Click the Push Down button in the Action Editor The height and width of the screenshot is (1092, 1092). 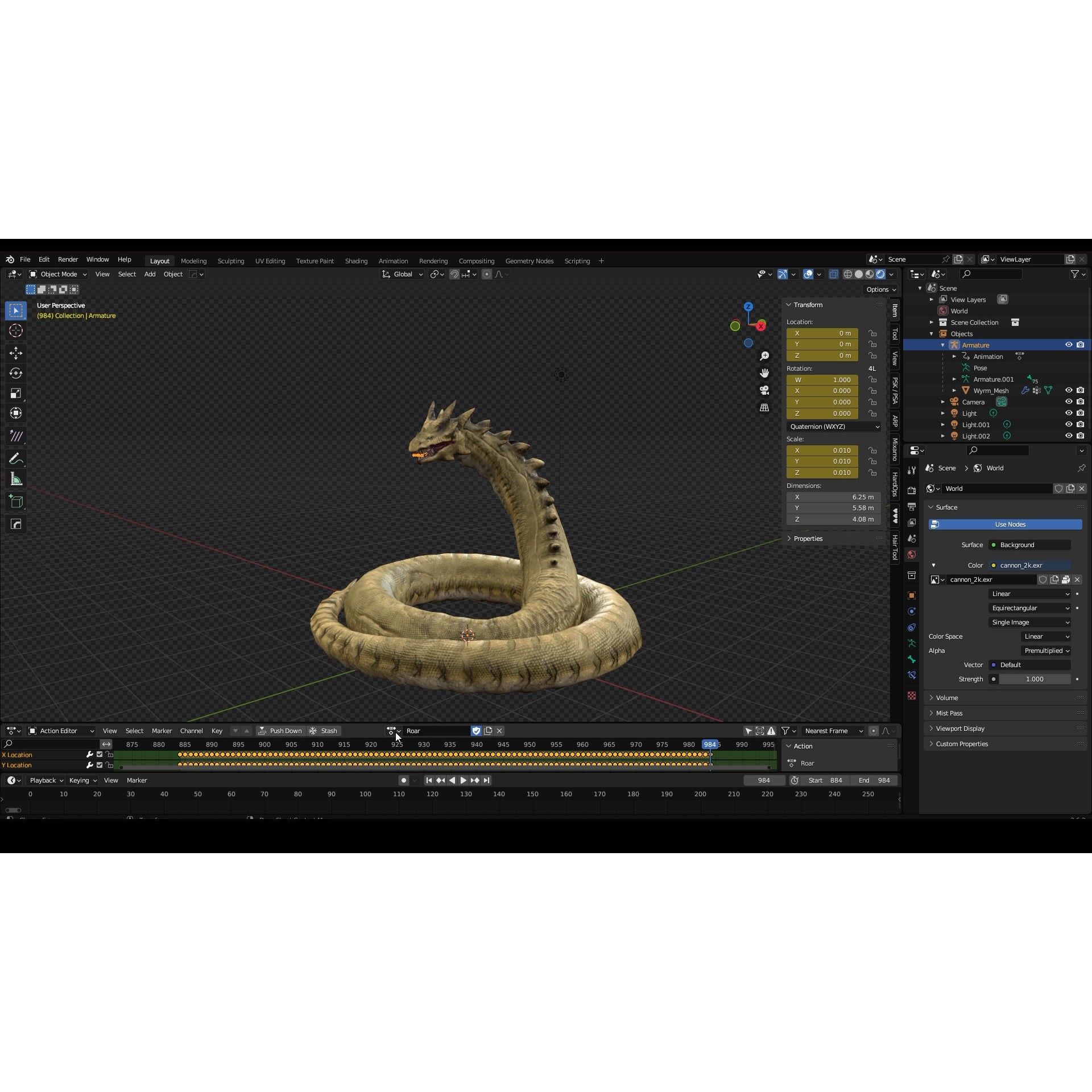click(x=280, y=730)
